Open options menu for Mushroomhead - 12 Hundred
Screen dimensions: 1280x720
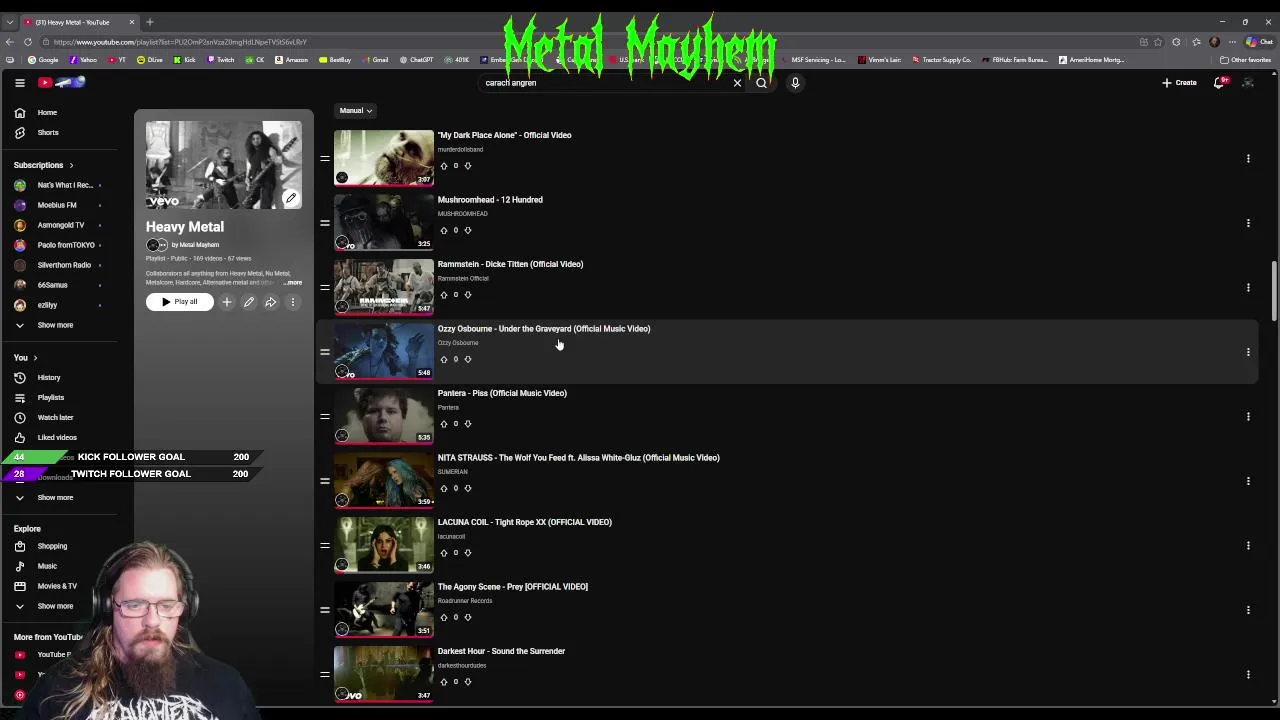point(1248,223)
